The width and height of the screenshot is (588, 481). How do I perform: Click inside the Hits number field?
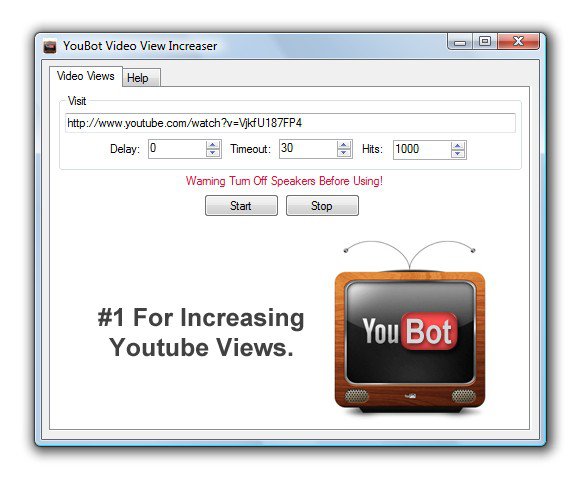(x=422, y=150)
